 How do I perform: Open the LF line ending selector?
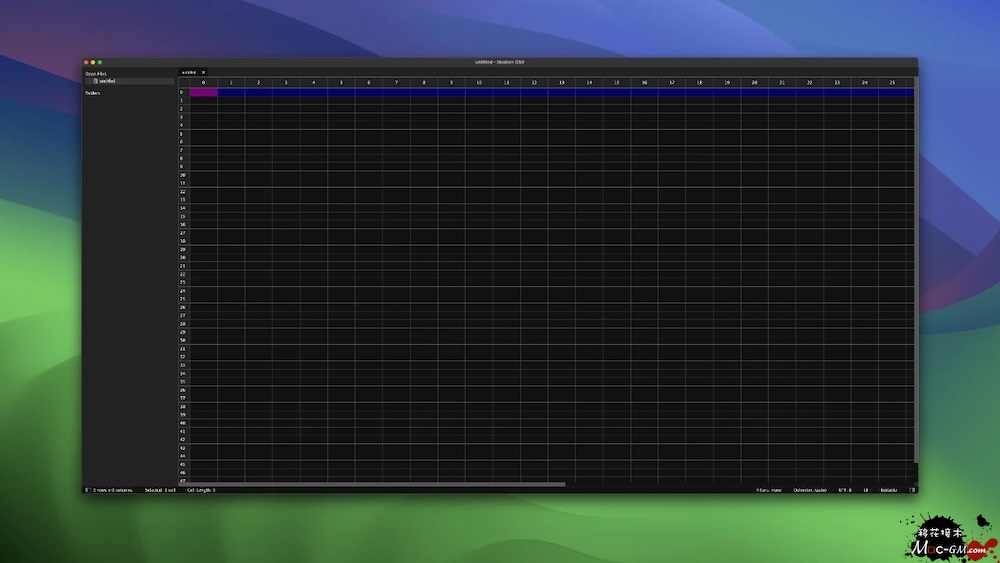coord(866,490)
